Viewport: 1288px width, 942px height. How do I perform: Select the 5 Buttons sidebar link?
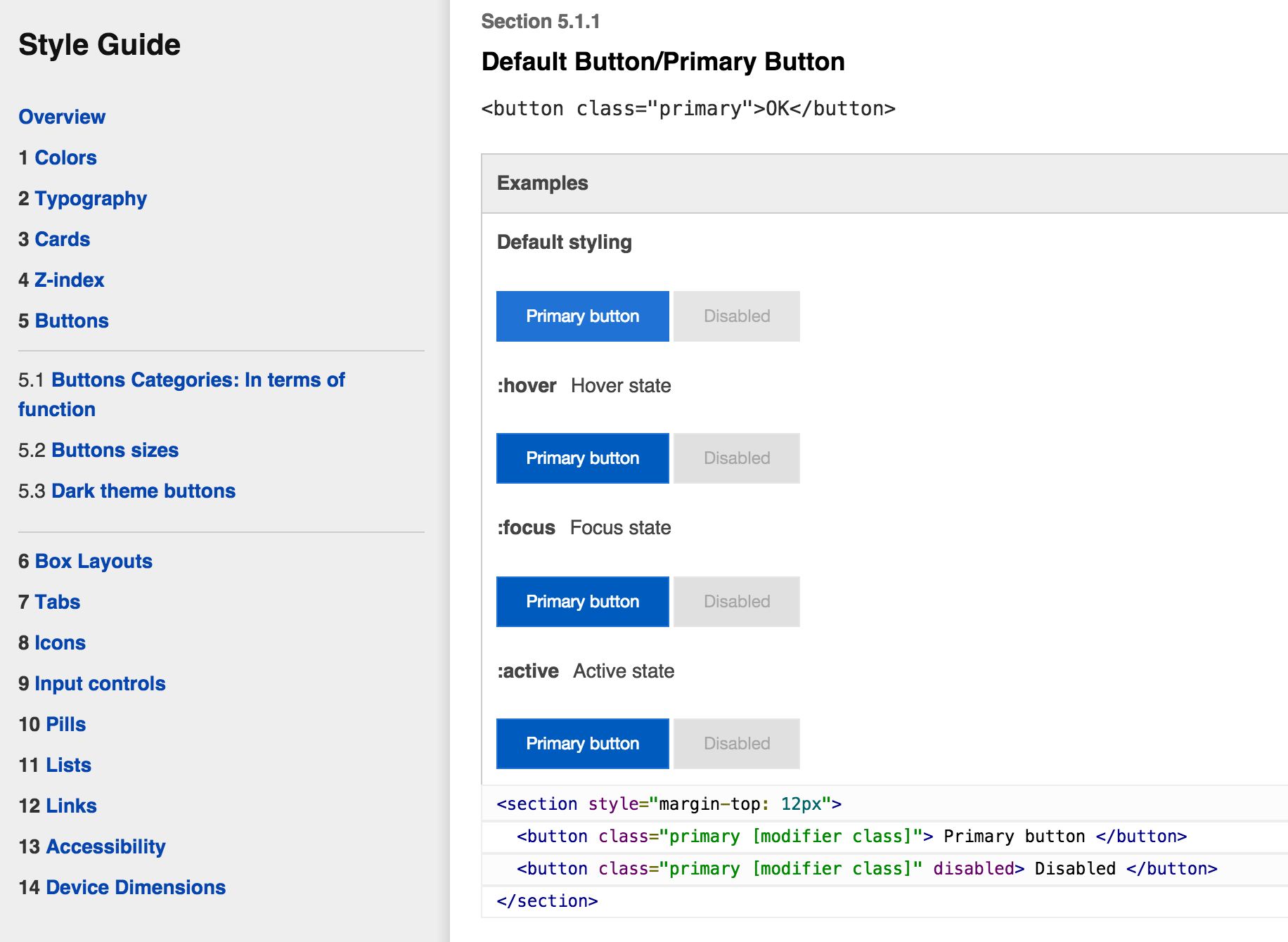coord(63,321)
